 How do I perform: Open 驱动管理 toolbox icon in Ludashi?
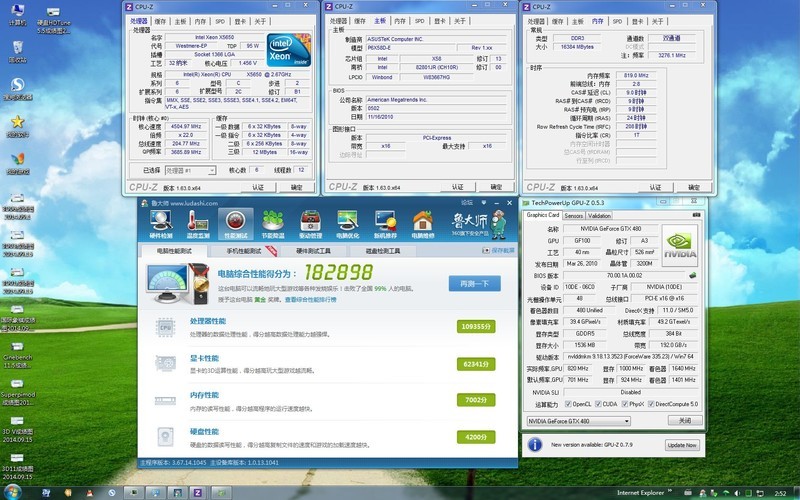310,224
